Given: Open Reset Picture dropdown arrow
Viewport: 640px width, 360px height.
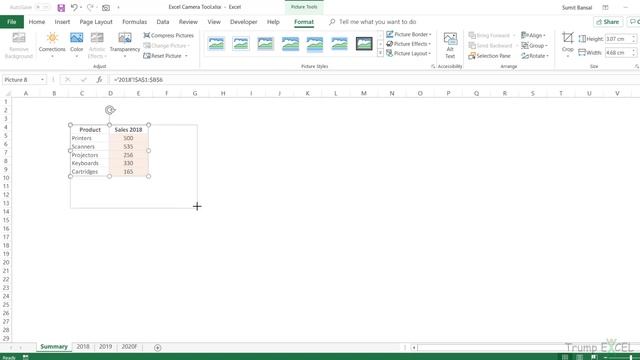Looking at the screenshot, I should 186,56.
